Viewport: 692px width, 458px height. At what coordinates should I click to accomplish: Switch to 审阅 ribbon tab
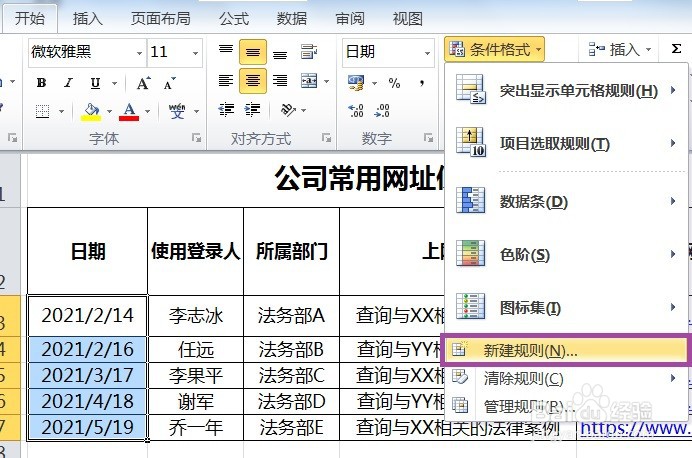(350, 19)
